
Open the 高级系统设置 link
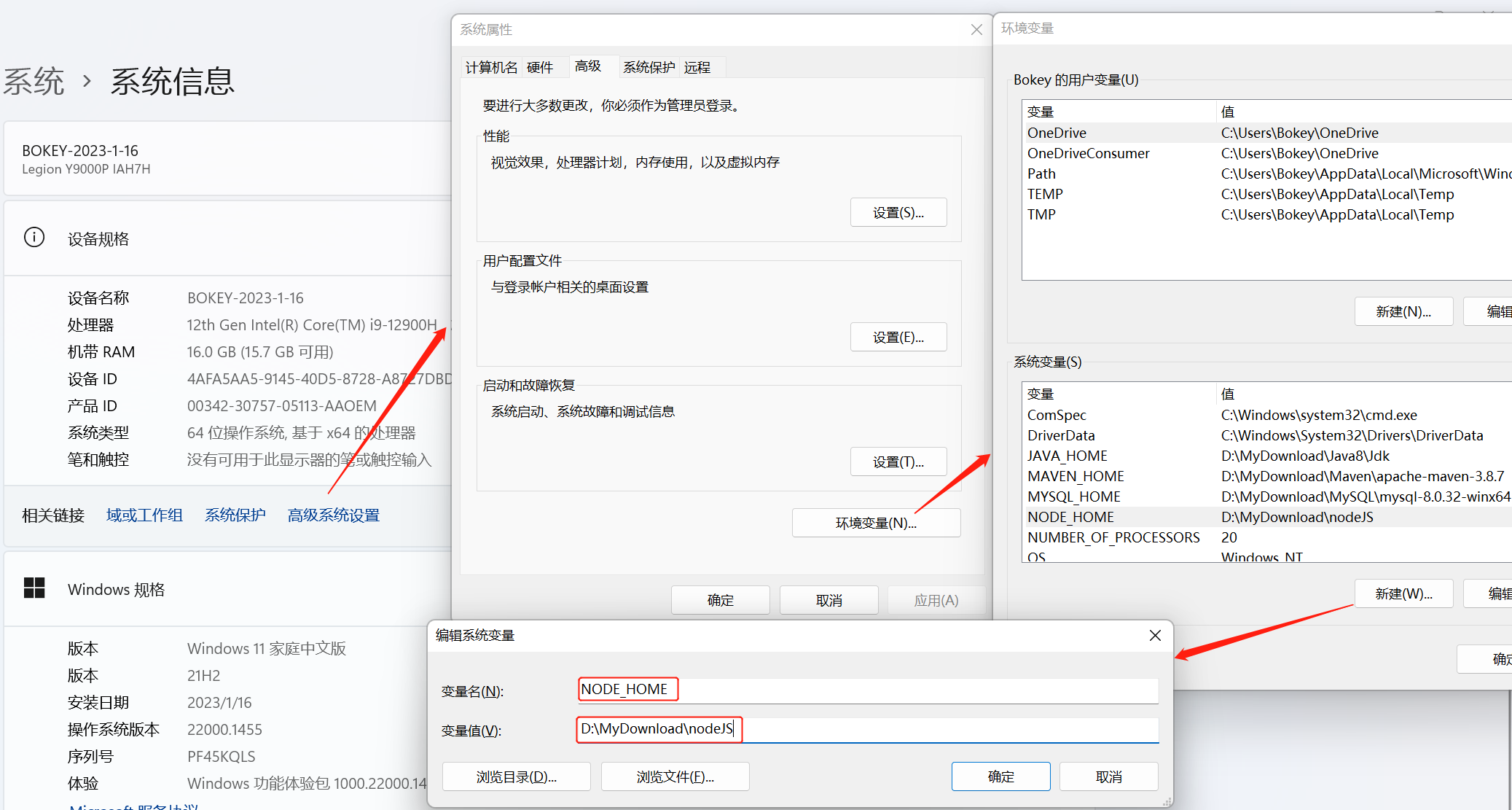[x=334, y=515]
